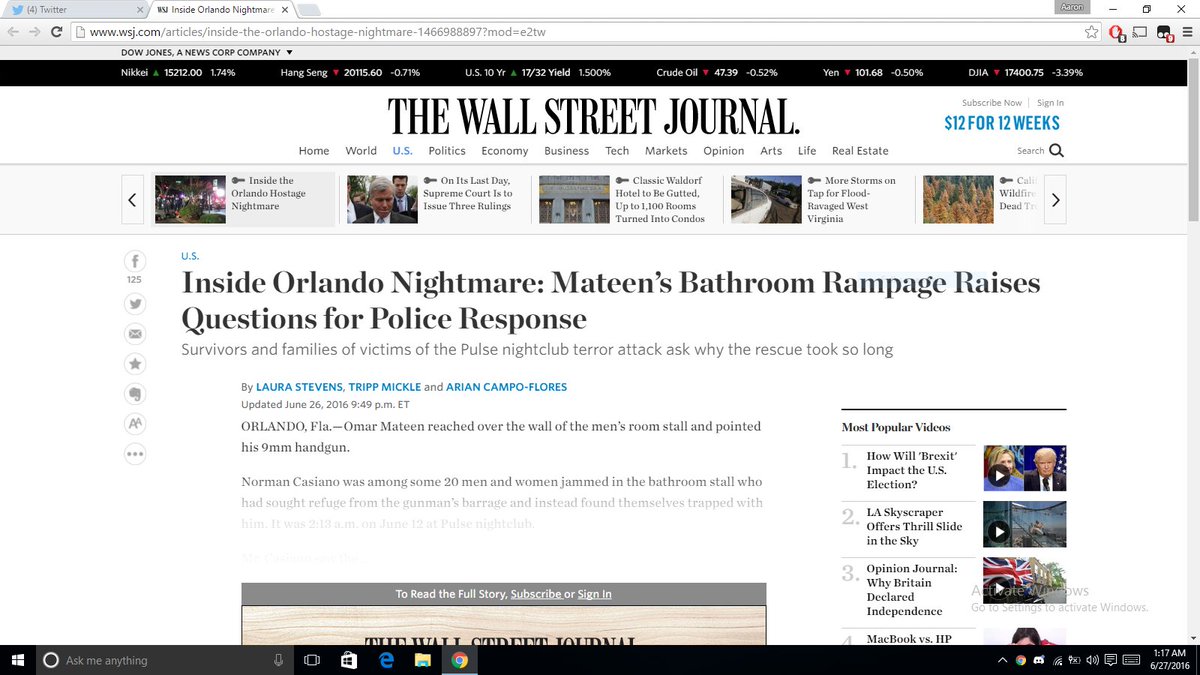Open Task View on taskbar

click(311, 660)
